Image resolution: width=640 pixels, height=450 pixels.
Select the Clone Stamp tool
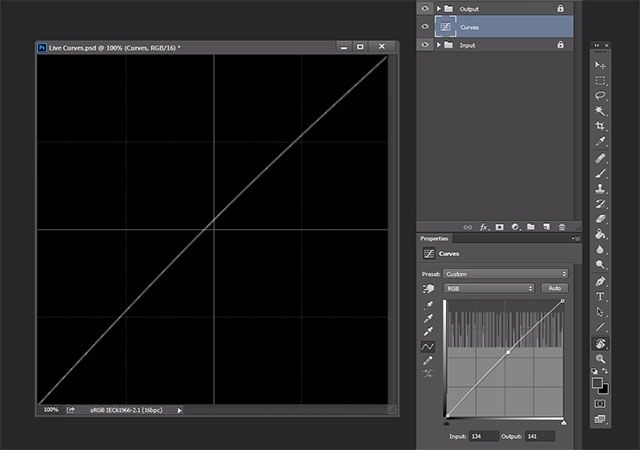click(600, 188)
